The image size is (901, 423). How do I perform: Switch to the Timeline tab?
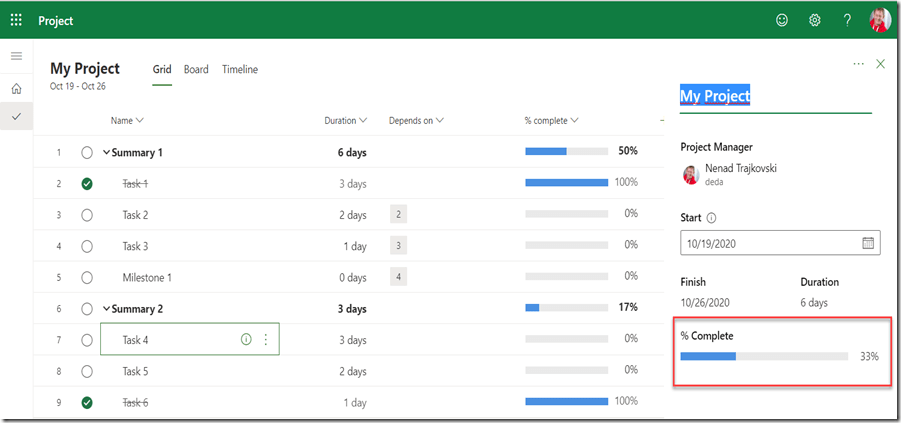pyautogui.click(x=240, y=70)
